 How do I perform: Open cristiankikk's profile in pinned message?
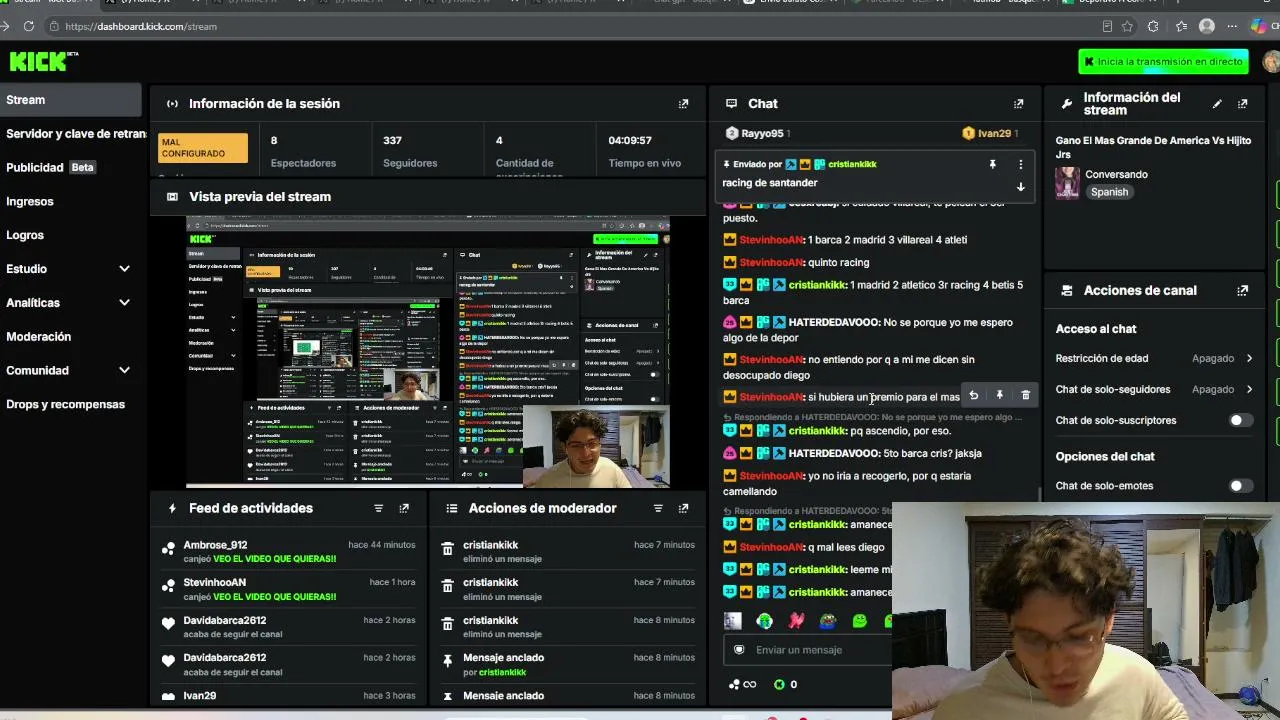coord(852,164)
